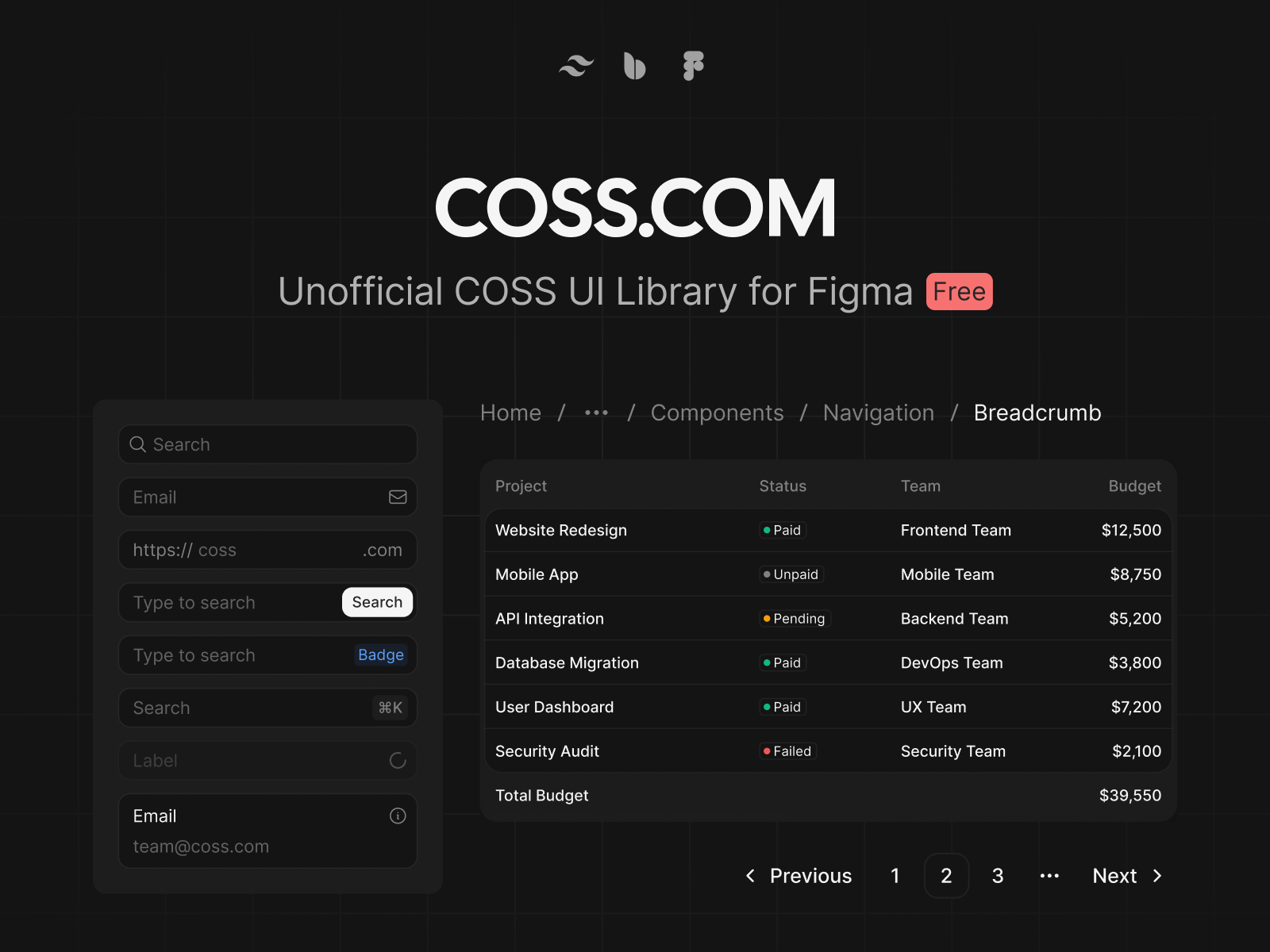Click the red Free badge
This screenshot has height=952, width=1270.
959,291
